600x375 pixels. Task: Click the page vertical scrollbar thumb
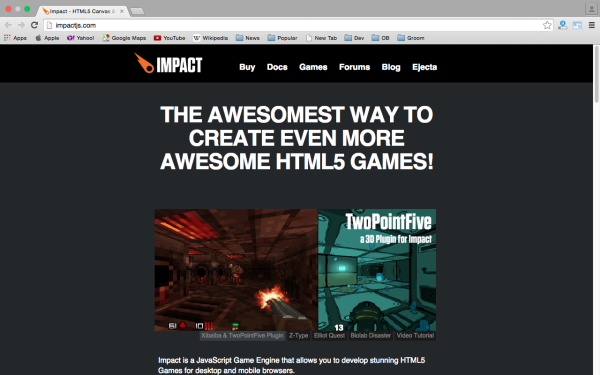pyautogui.click(x=596, y=74)
